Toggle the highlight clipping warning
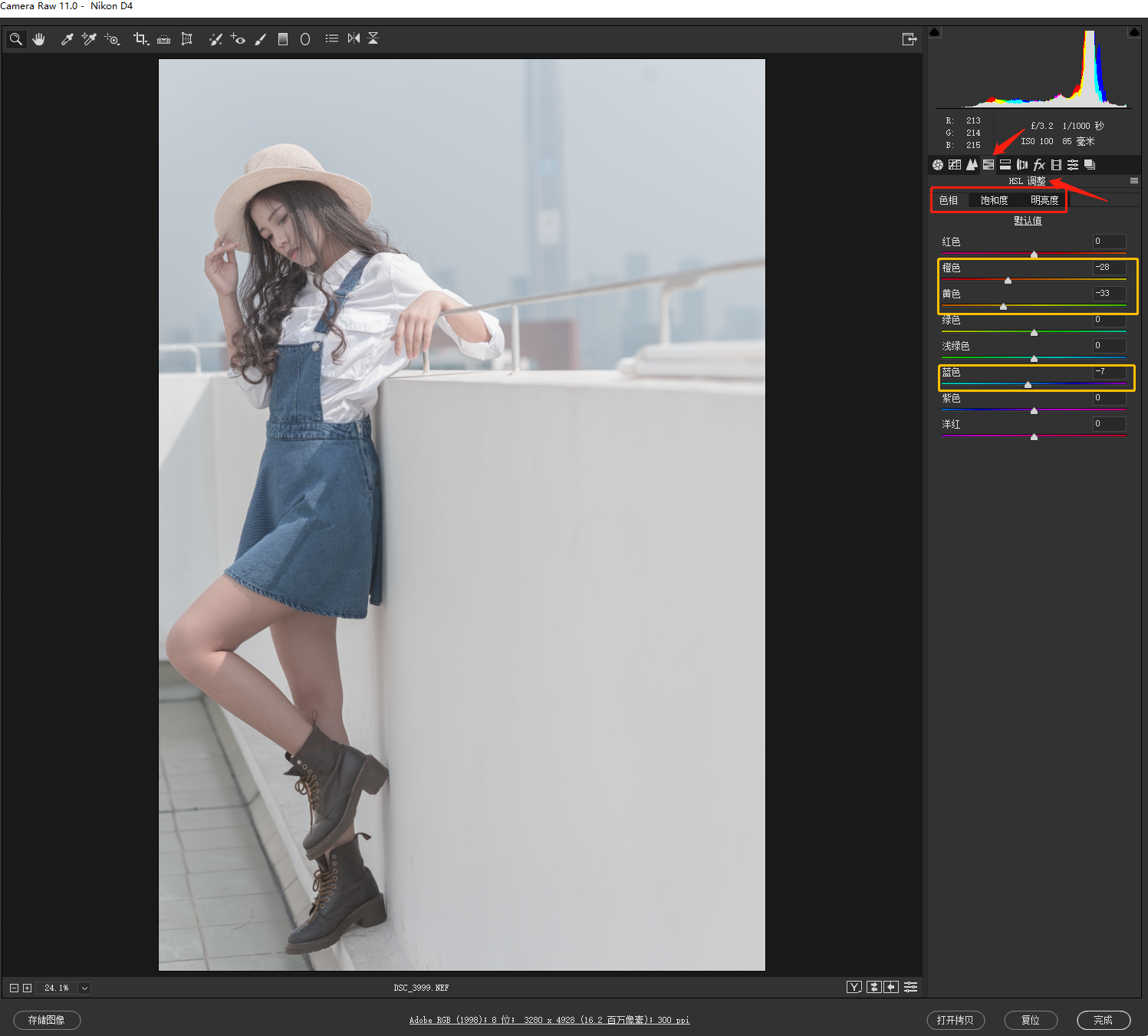The width and height of the screenshot is (1148, 1036). (1134, 32)
